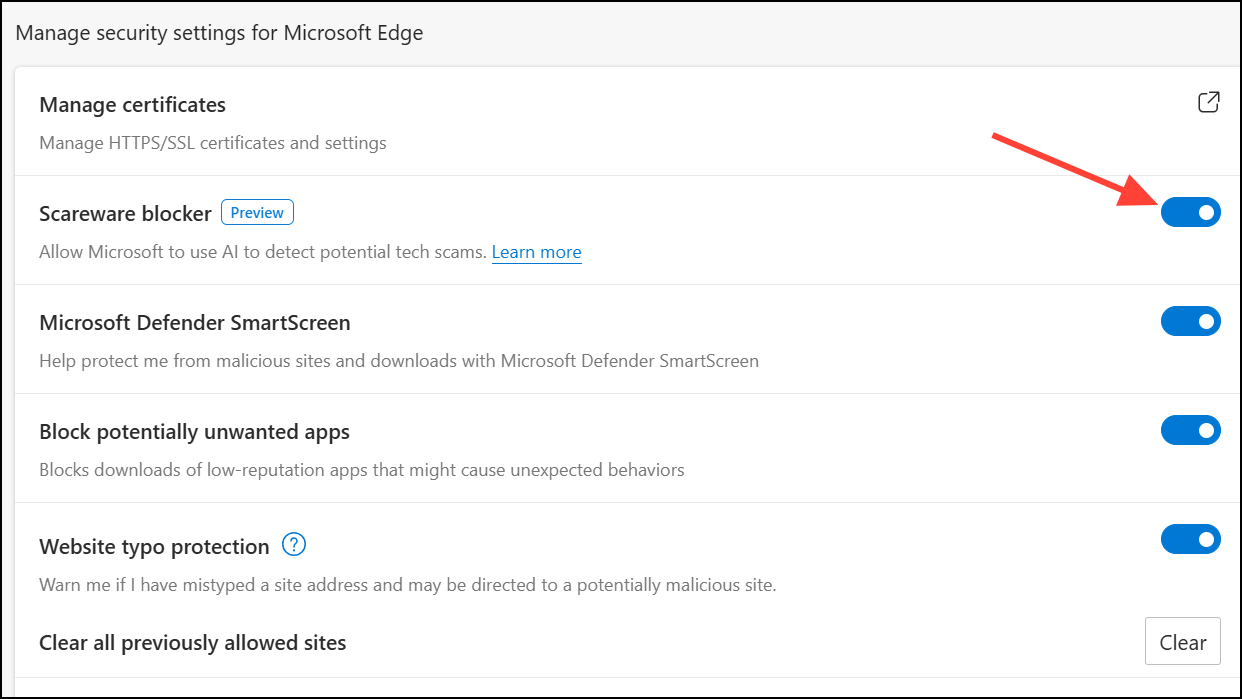Switch off Website typo protection toggle
Screen dimensions: 1242x699
click(x=1190, y=539)
